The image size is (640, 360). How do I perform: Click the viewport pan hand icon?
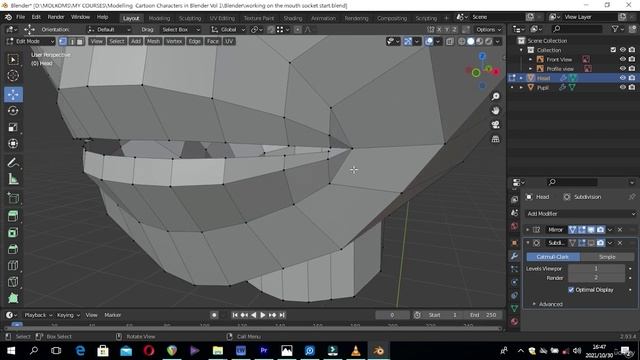495,111
